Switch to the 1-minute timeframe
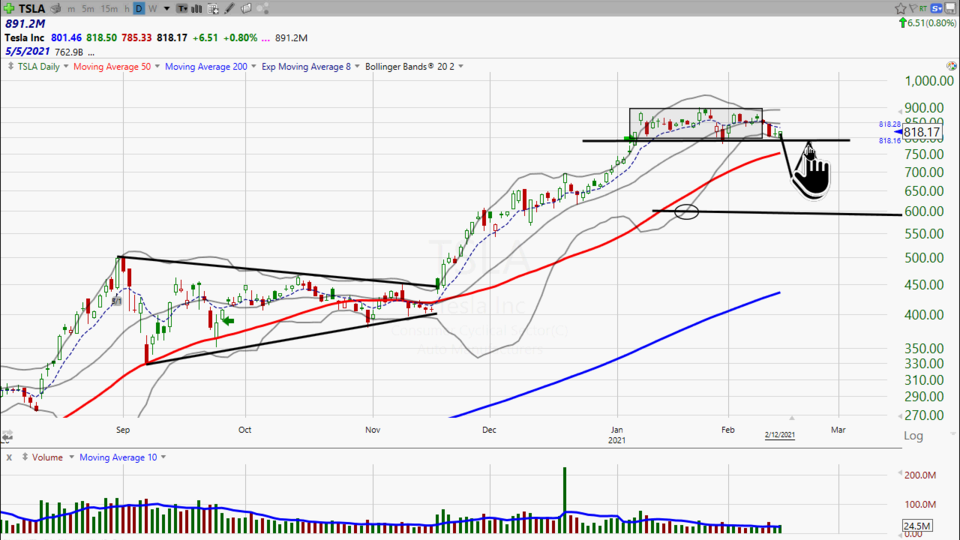This screenshot has width=960, height=540. click(x=72, y=9)
